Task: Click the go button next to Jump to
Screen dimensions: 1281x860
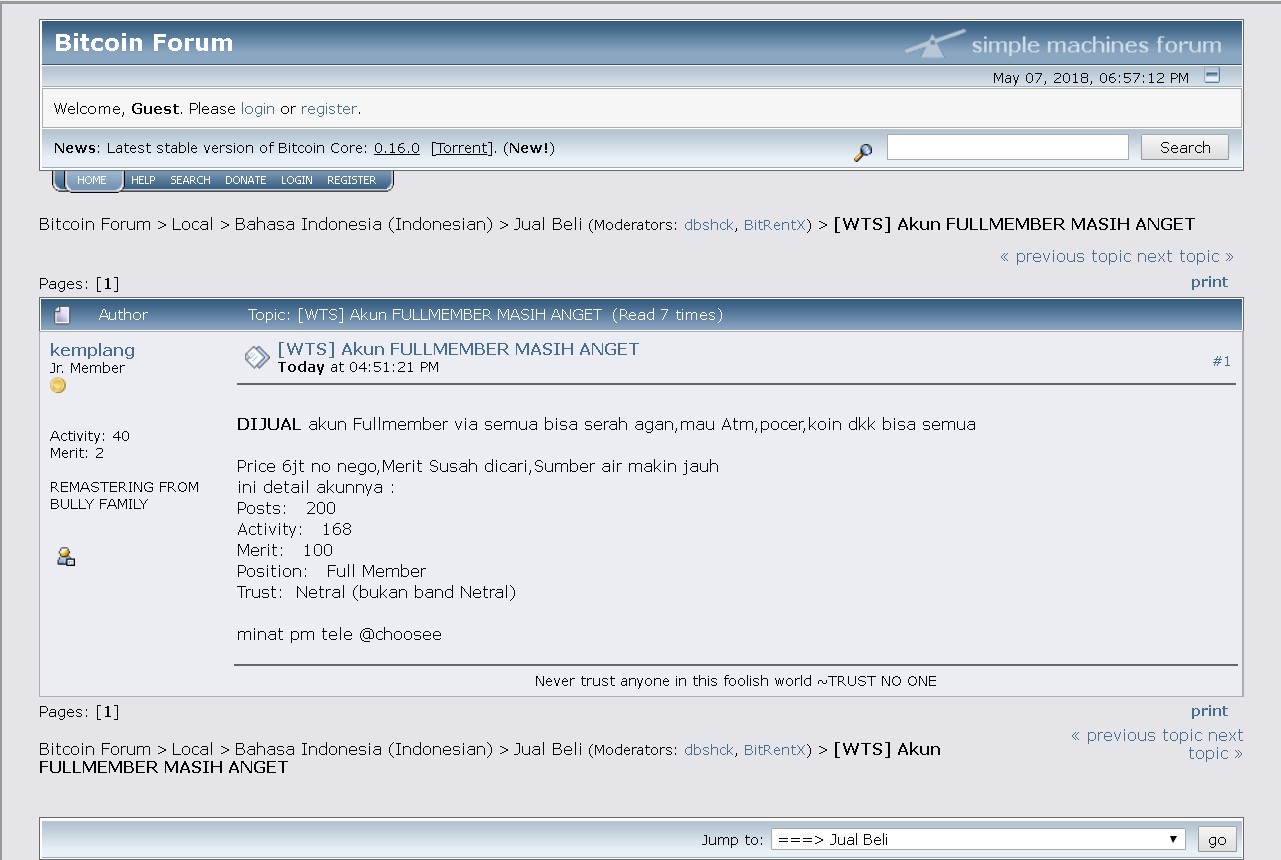Action: coord(1217,839)
